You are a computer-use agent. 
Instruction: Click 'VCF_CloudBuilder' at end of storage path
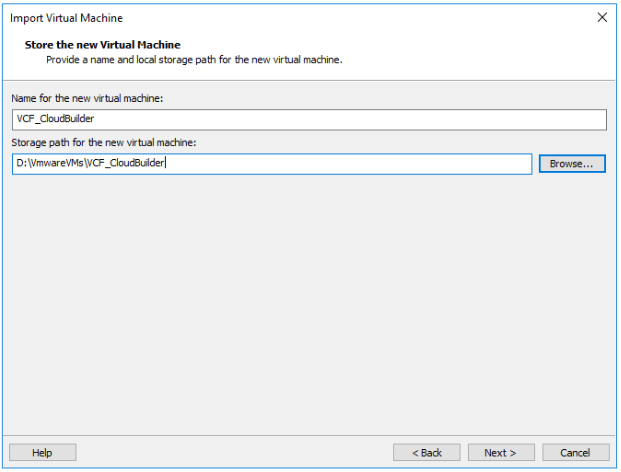pos(124,164)
